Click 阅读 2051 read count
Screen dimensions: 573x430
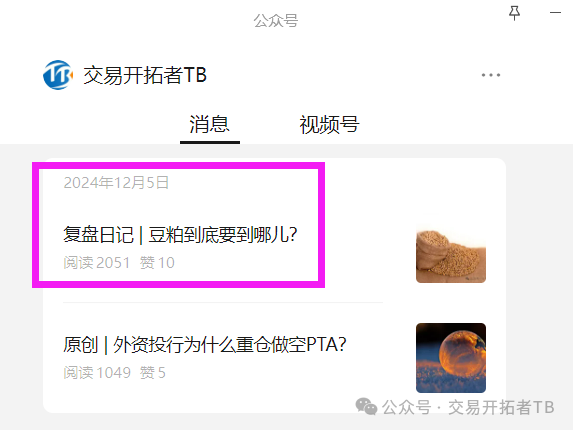97,263
